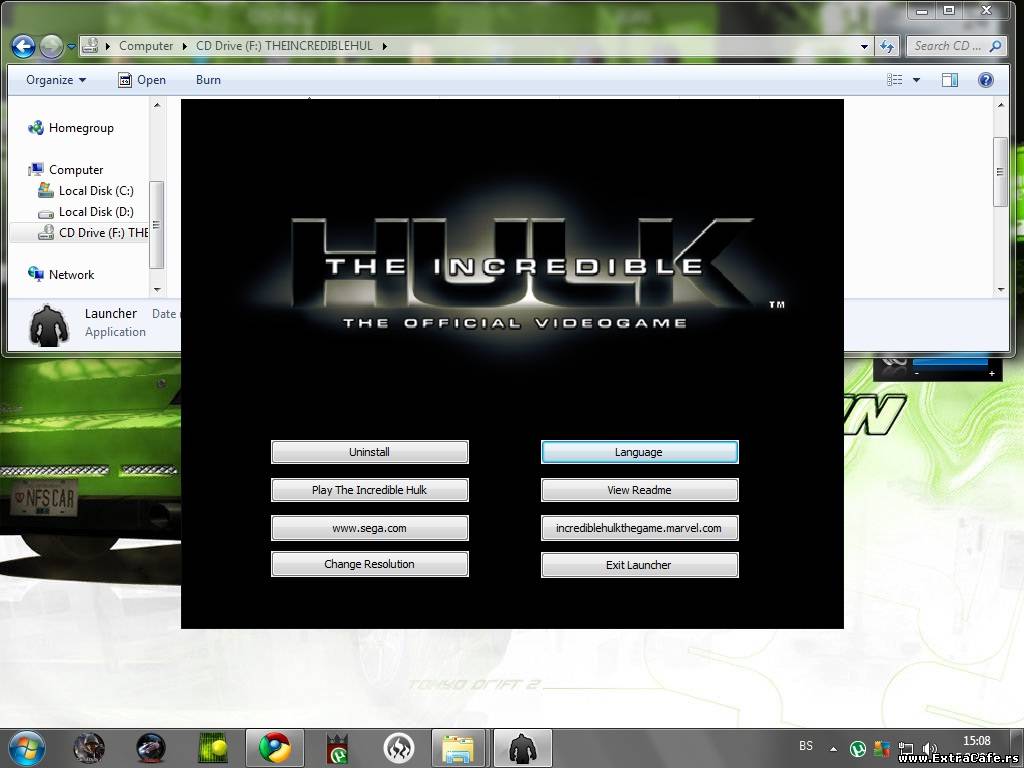Click the round flame emblem taskbar icon

click(398, 748)
